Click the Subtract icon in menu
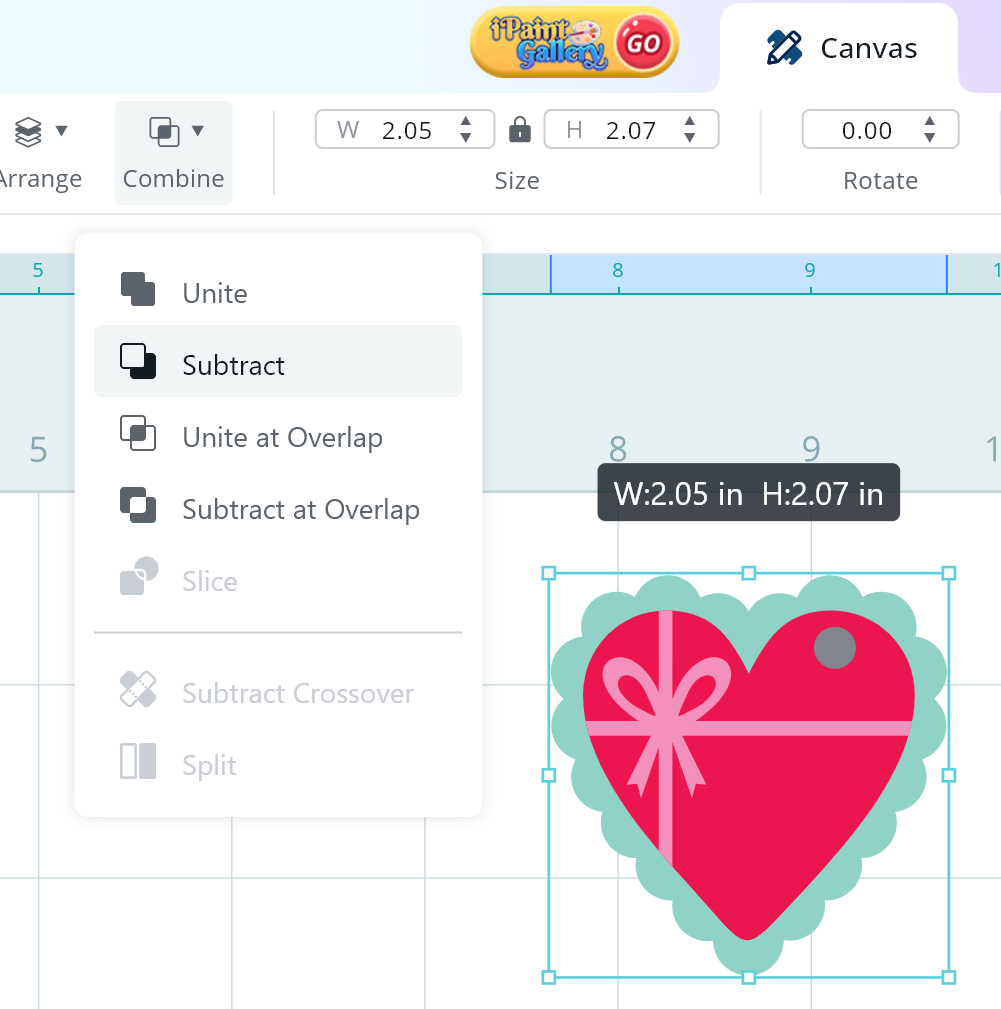Screen dimensions: 1001x1009 [x=138, y=361]
